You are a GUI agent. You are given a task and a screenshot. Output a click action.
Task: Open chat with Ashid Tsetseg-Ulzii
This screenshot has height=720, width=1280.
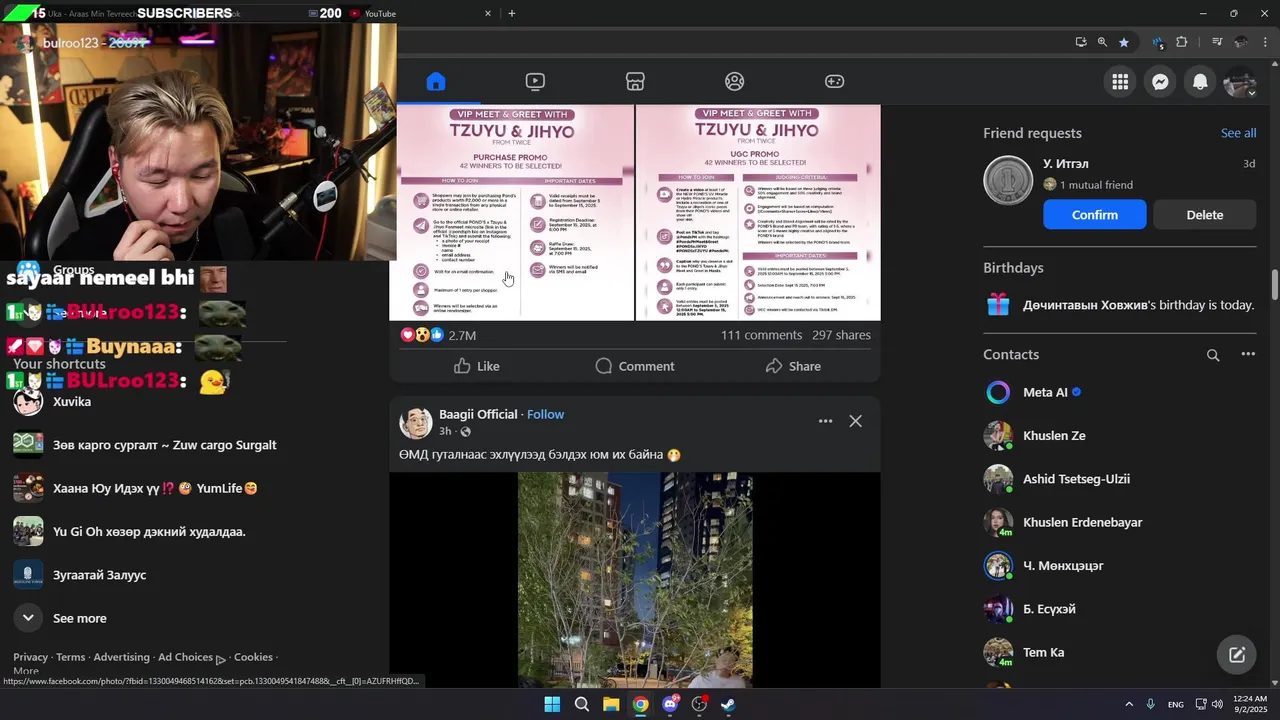(1120, 479)
